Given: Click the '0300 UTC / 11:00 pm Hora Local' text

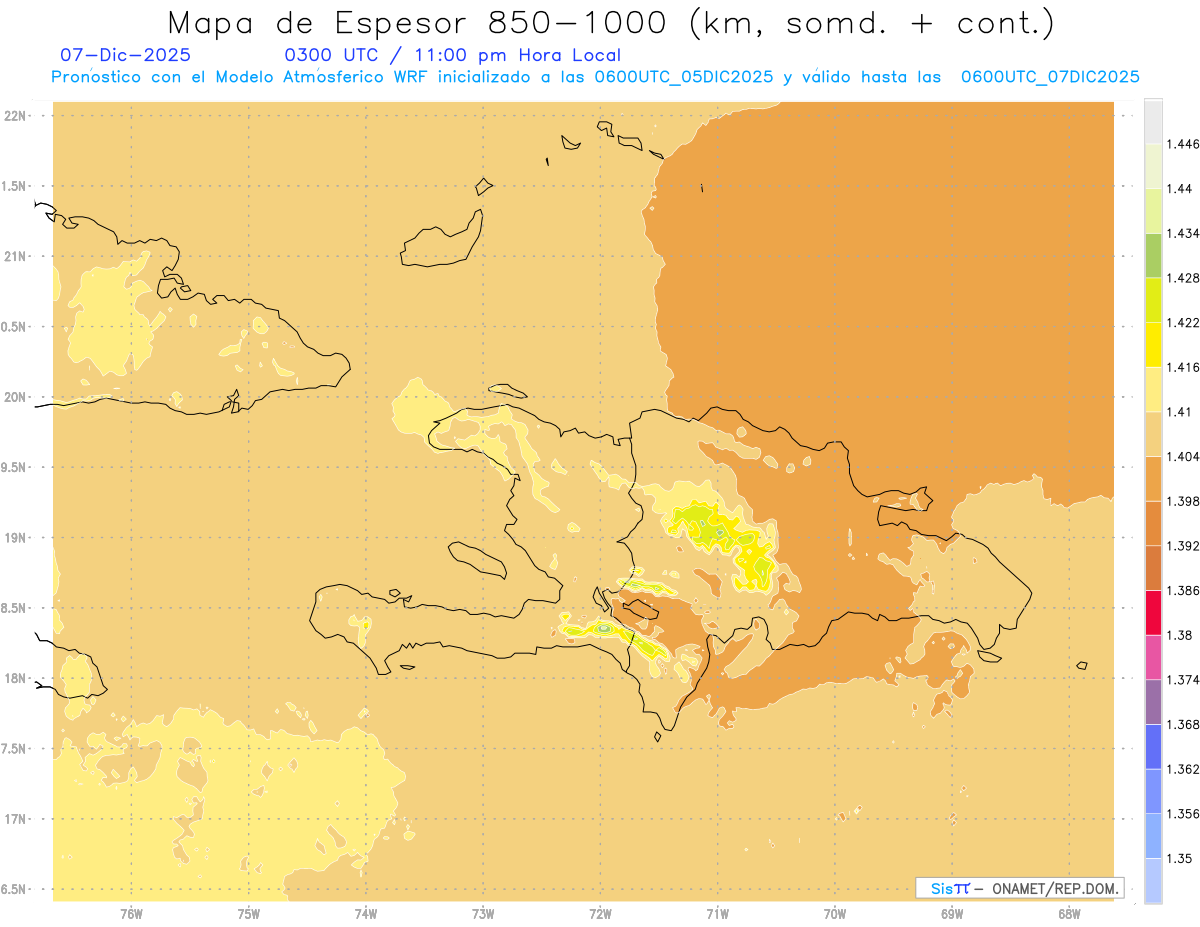Looking at the screenshot, I should [453, 55].
